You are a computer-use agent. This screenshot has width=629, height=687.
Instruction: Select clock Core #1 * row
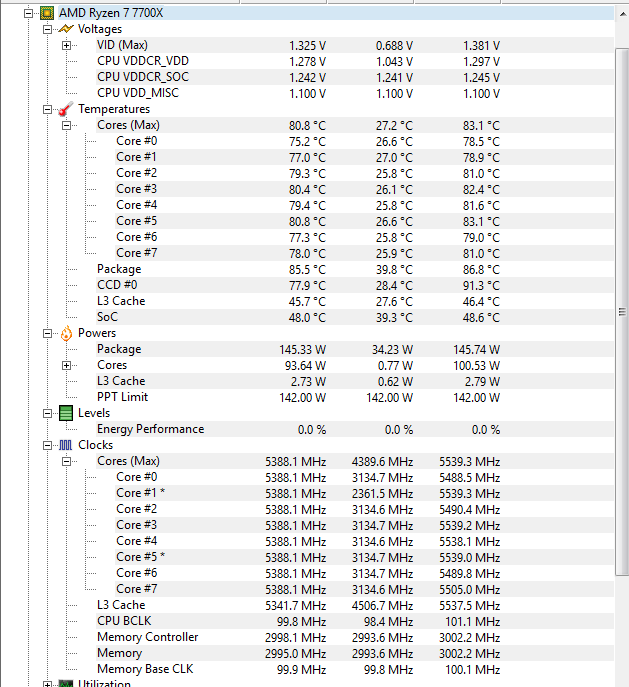(364, 493)
